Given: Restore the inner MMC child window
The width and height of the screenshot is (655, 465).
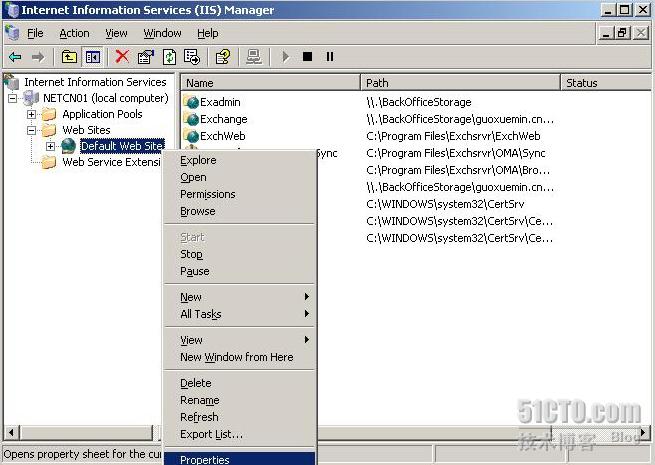Looking at the screenshot, I should (622, 33).
